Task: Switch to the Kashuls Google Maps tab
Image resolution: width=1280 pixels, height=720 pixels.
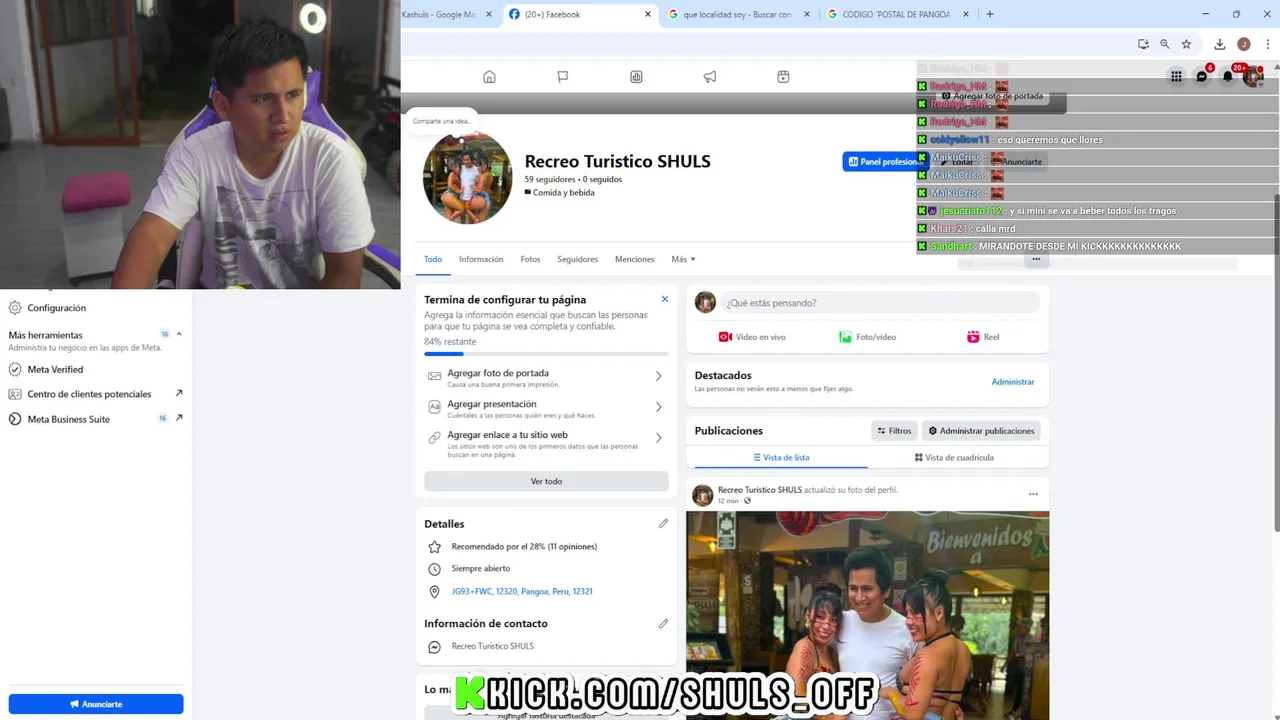Action: (440, 14)
